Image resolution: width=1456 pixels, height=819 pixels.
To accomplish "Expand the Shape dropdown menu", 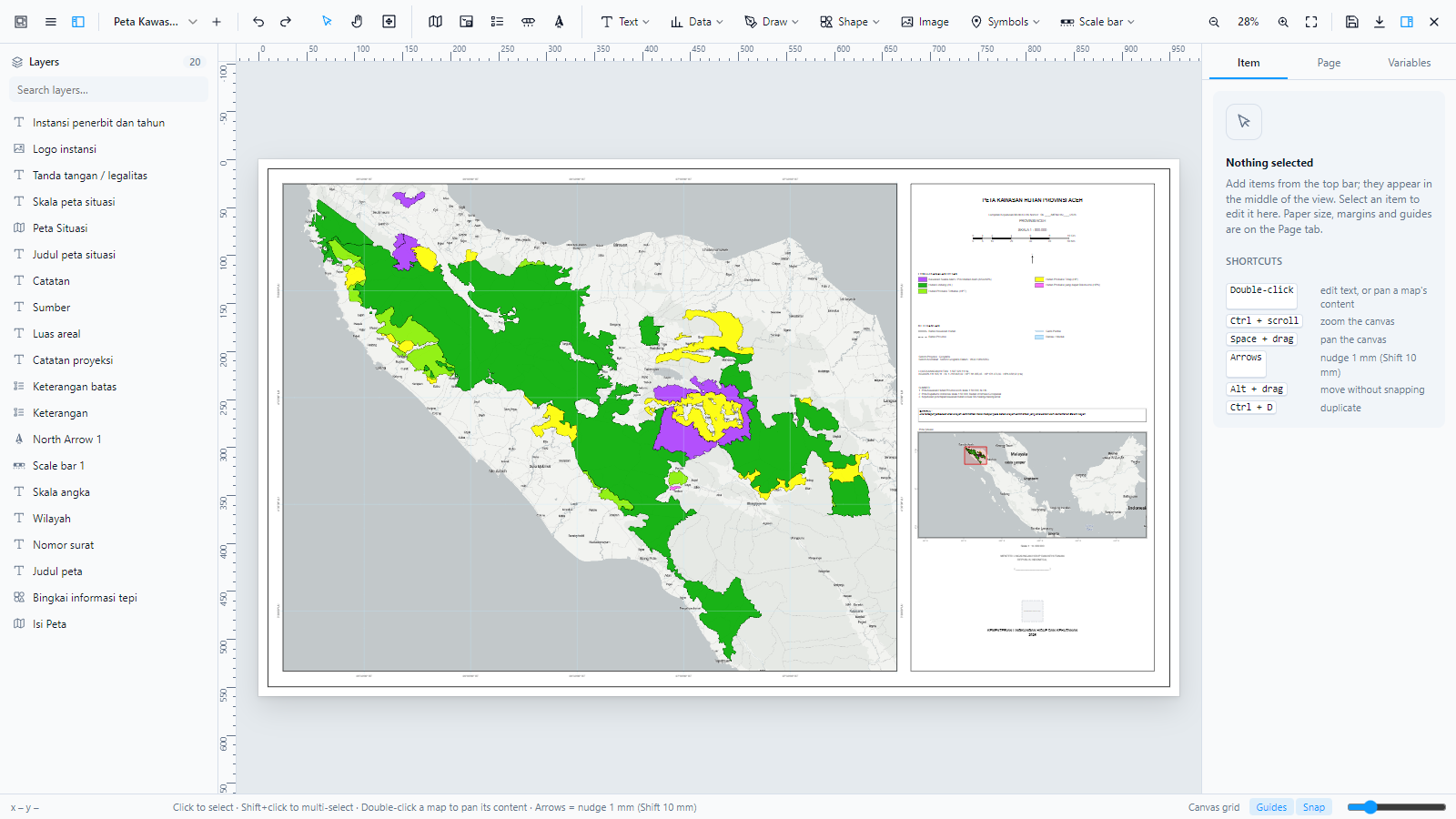I will point(849,22).
